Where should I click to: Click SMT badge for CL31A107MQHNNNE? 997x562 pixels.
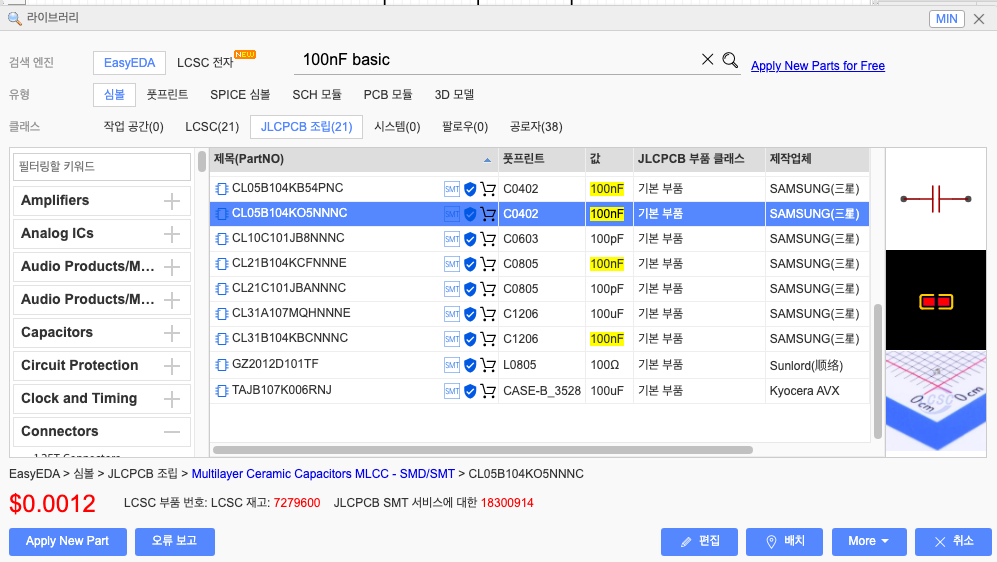pos(451,314)
